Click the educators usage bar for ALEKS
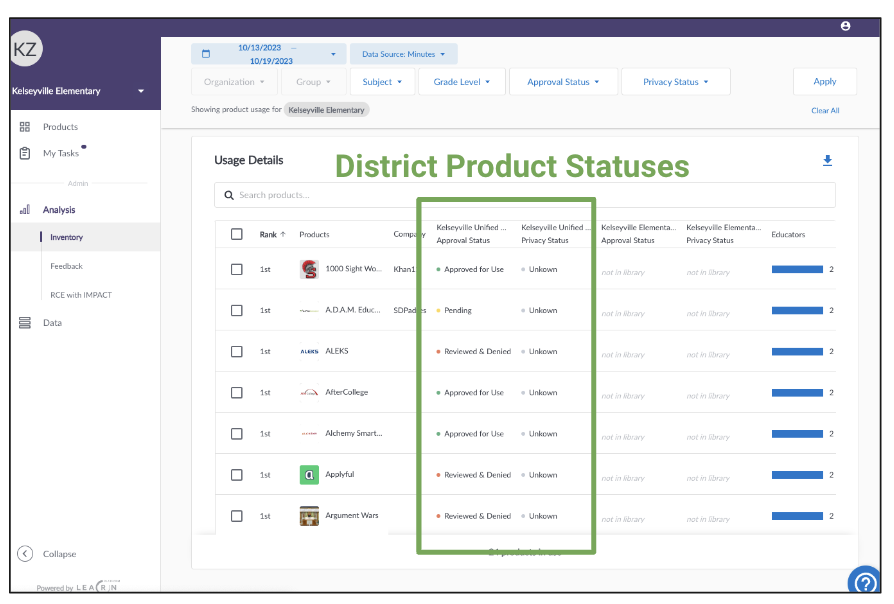This screenshot has width=894, height=604. (x=797, y=351)
